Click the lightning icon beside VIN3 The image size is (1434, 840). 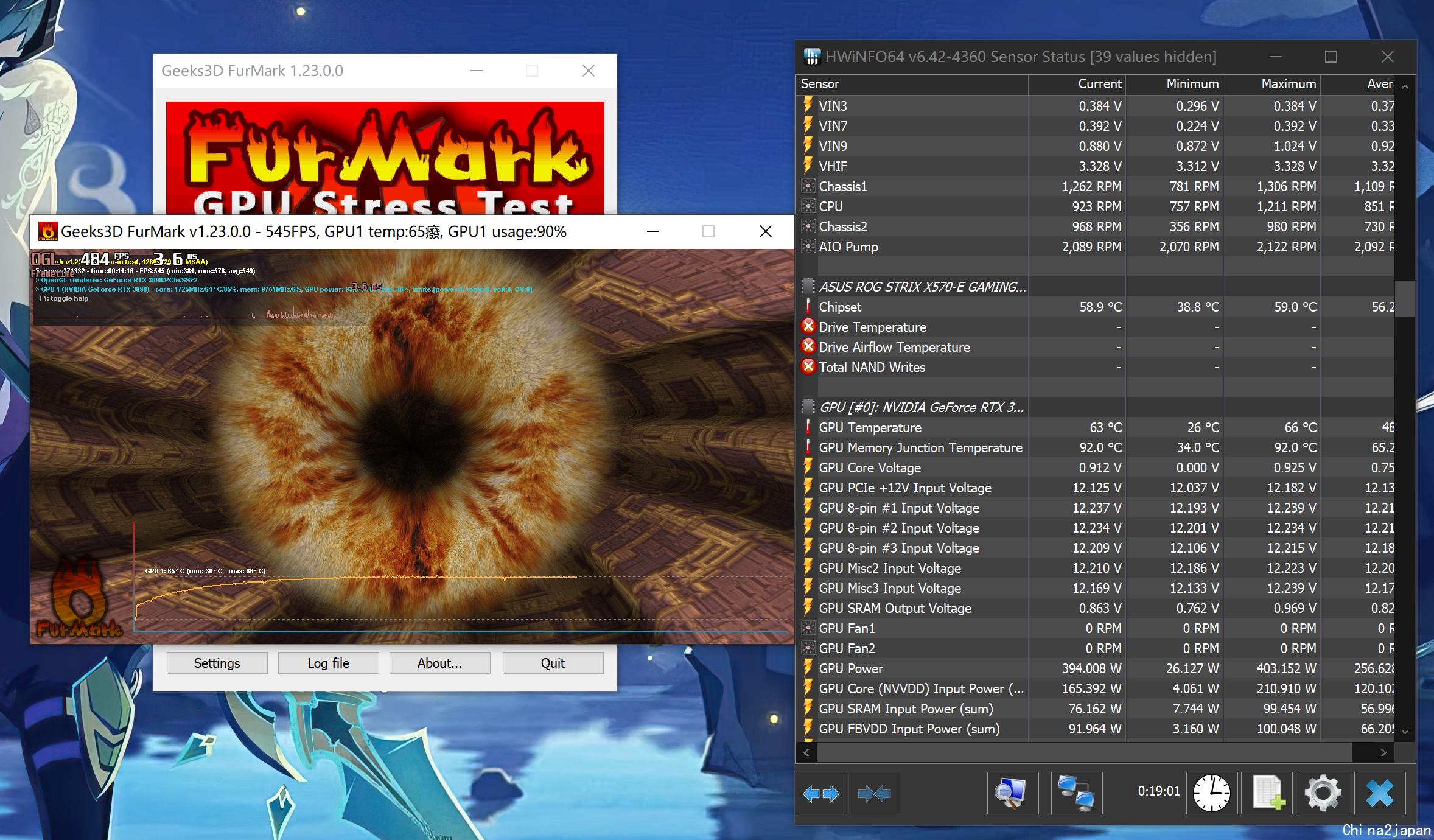coord(808,106)
